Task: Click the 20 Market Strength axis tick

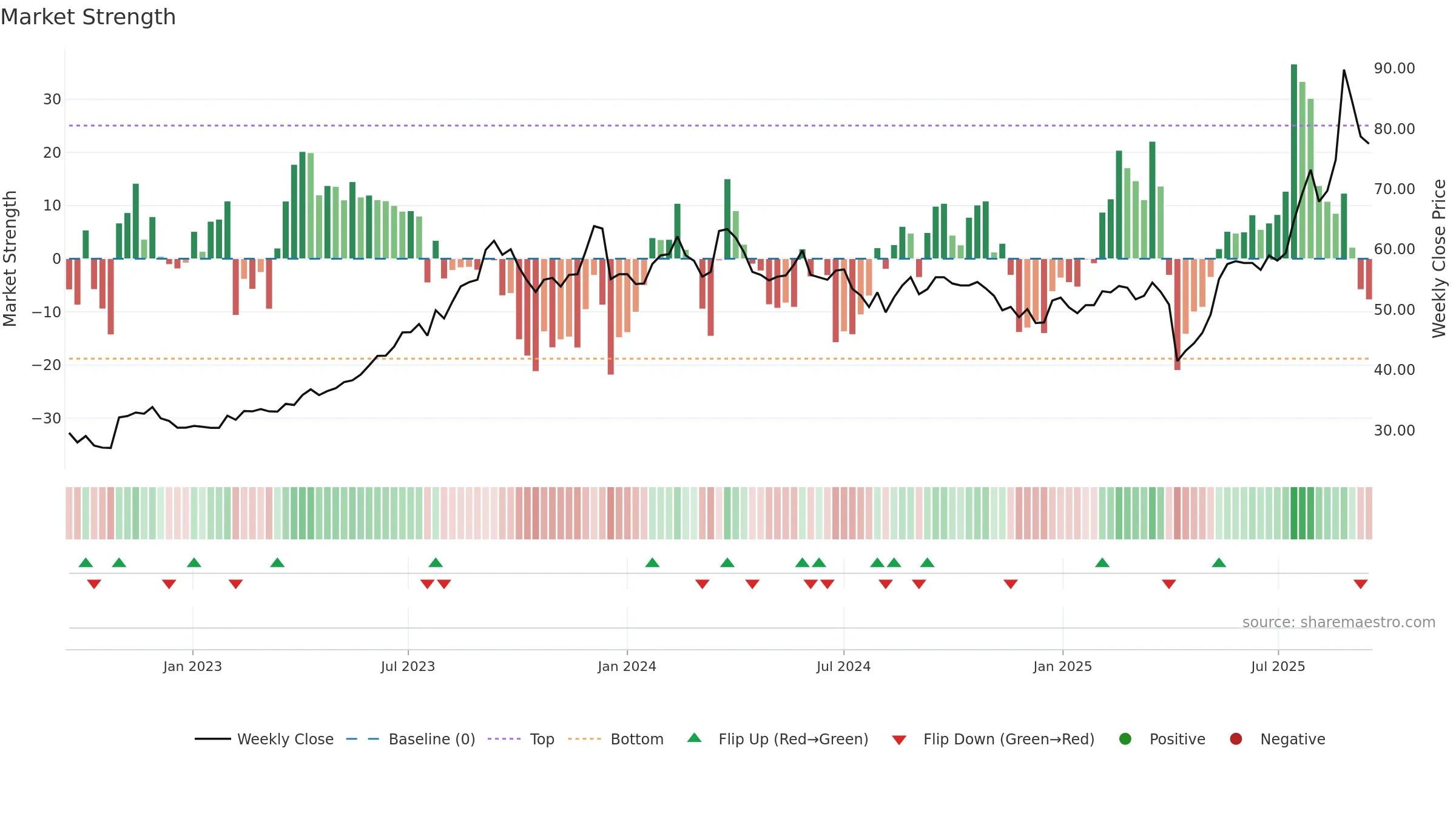Action: (x=52, y=152)
